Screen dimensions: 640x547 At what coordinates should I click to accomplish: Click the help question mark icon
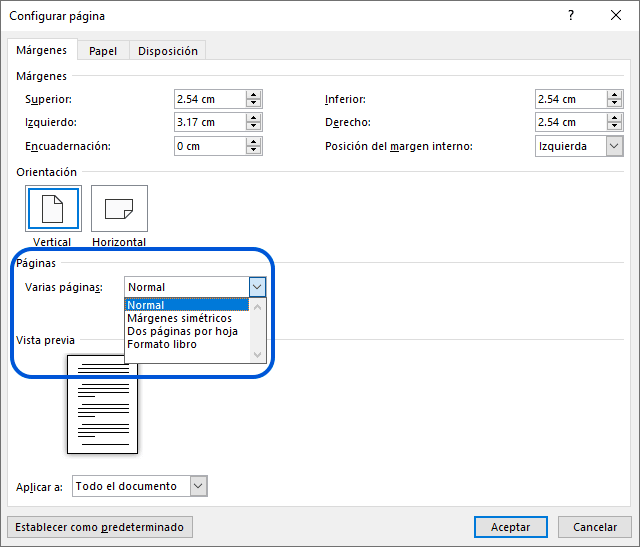(x=571, y=16)
